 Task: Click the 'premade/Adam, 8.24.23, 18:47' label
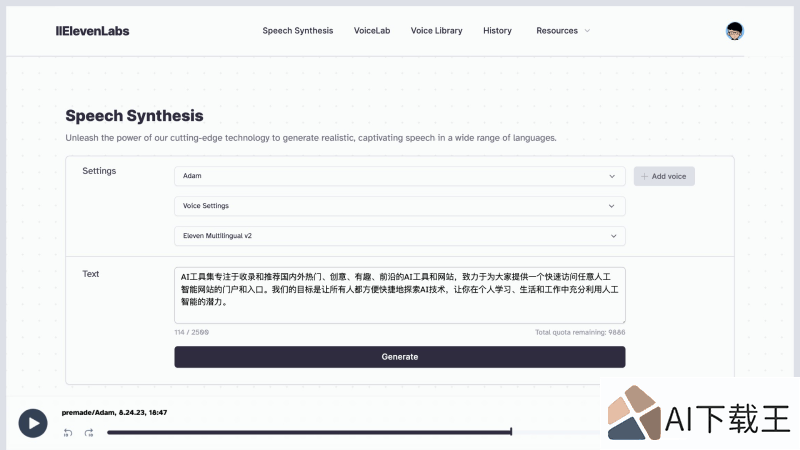tap(114, 412)
